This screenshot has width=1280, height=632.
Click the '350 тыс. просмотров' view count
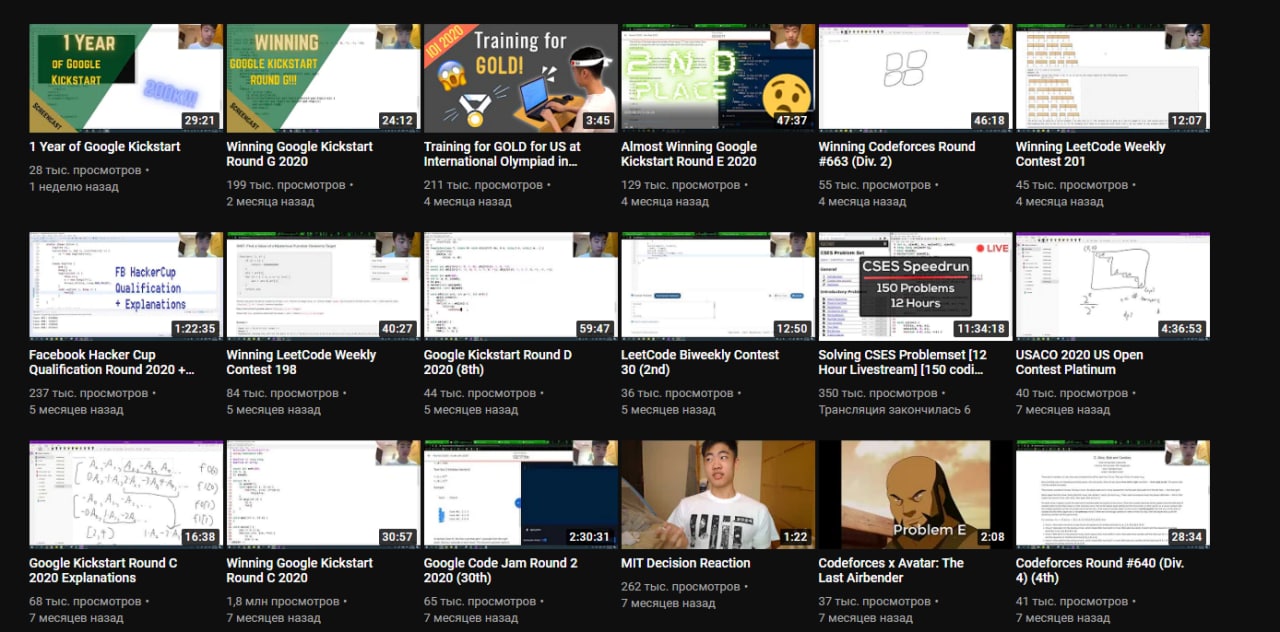(x=879, y=393)
